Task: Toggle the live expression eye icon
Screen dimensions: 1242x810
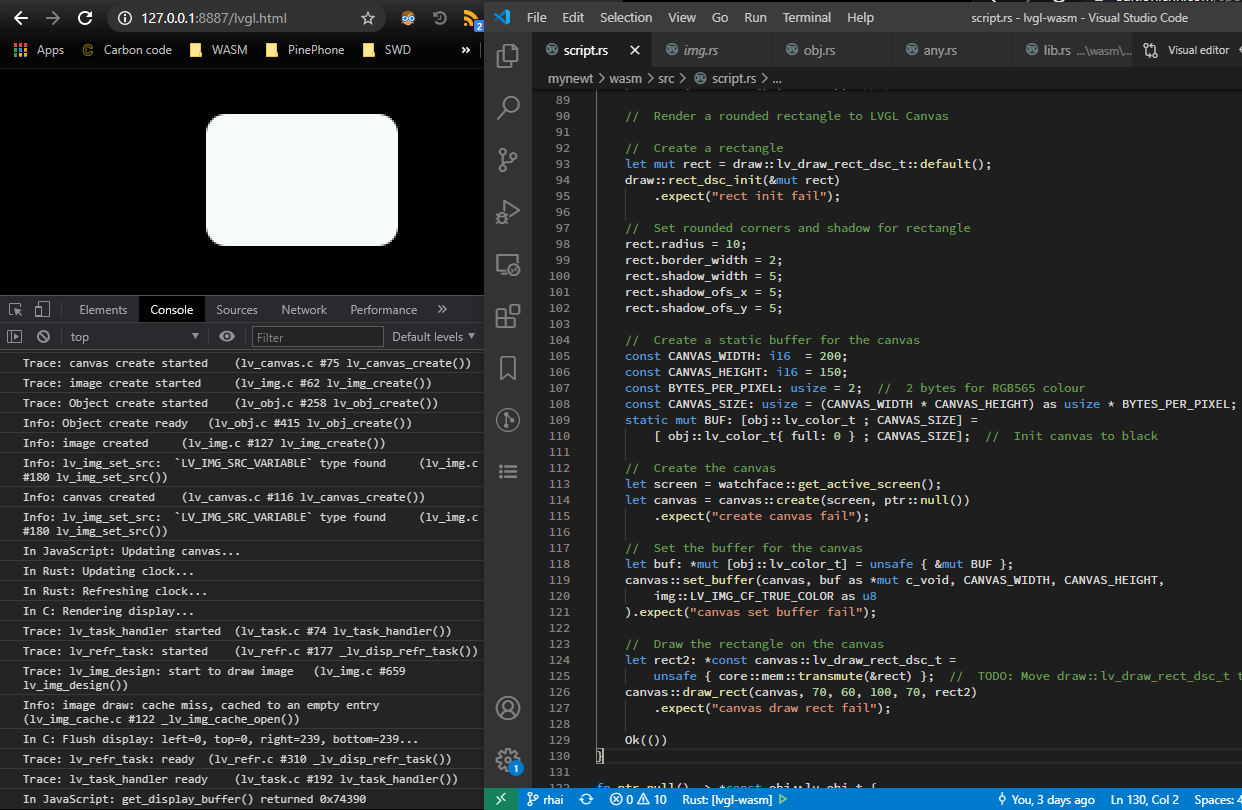Action: [227, 337]
